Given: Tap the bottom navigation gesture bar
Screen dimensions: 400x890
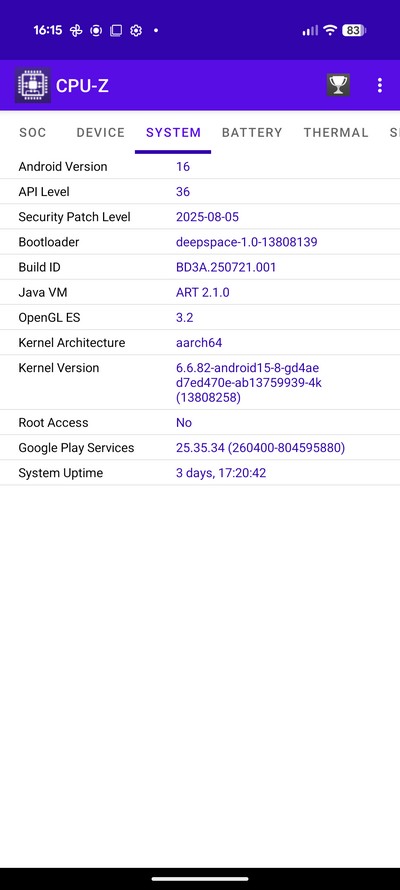Looking at the screenshot, I should 200,879.
